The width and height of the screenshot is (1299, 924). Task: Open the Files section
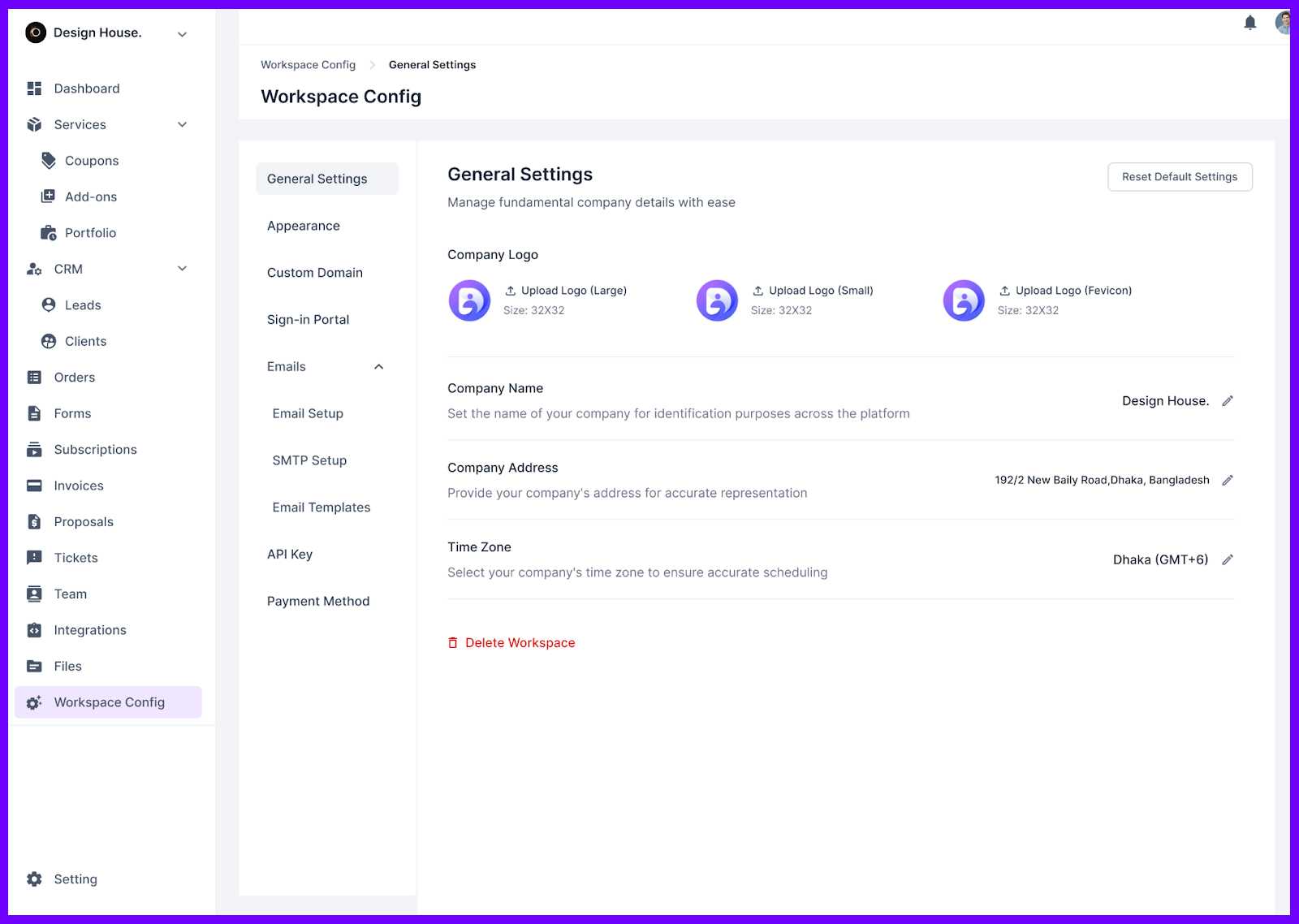coord(67,666)
